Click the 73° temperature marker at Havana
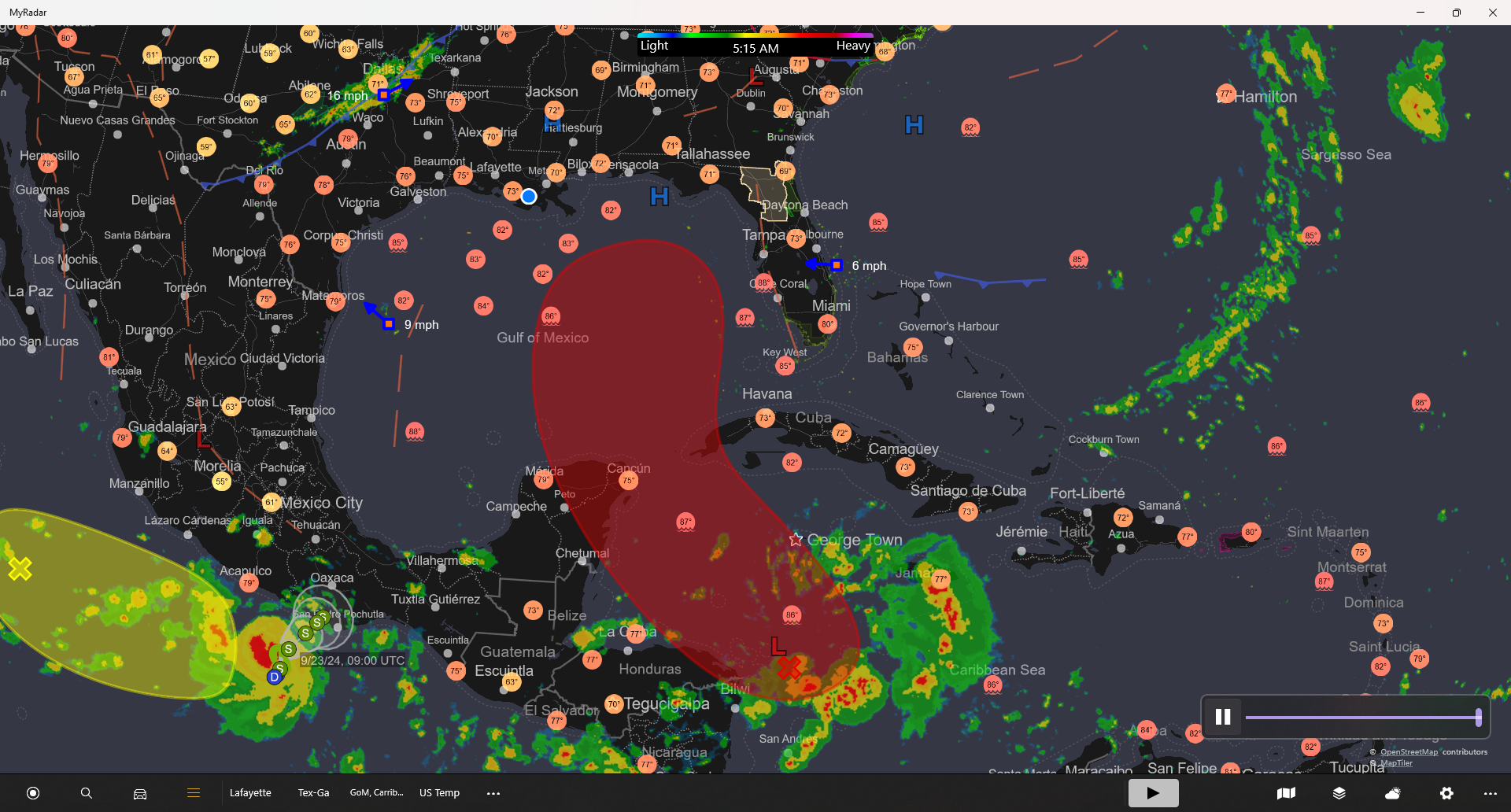This screenshot has width=1511, height=812. [765, 418]
